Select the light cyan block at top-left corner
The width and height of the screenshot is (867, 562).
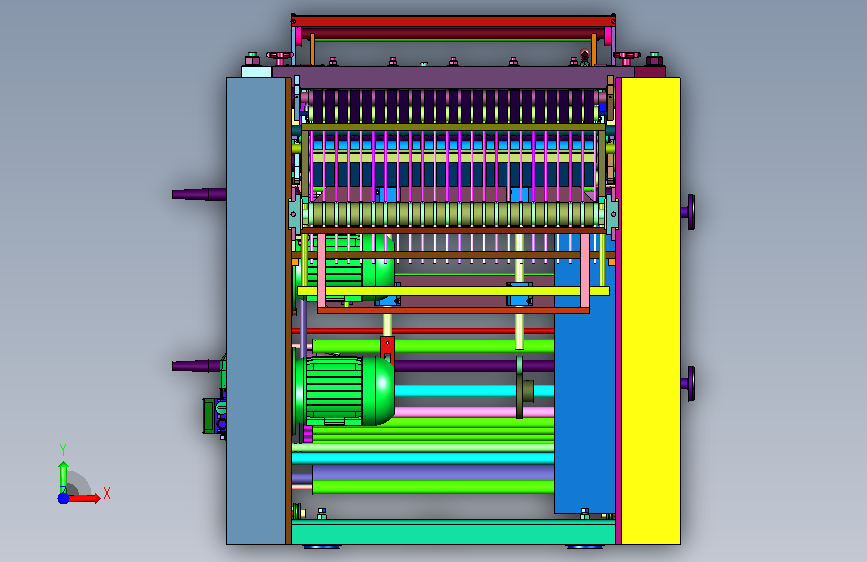(x=257, y=72)
